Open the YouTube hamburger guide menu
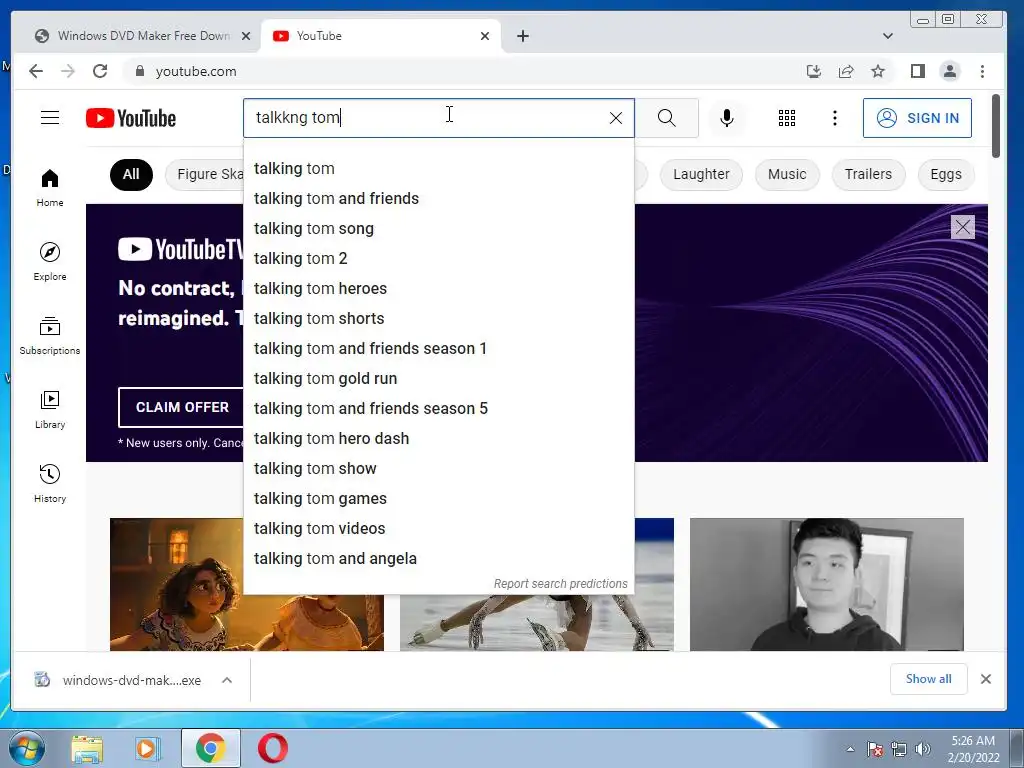This screenshot has height=768, width=1024. [x=50, y=118]
